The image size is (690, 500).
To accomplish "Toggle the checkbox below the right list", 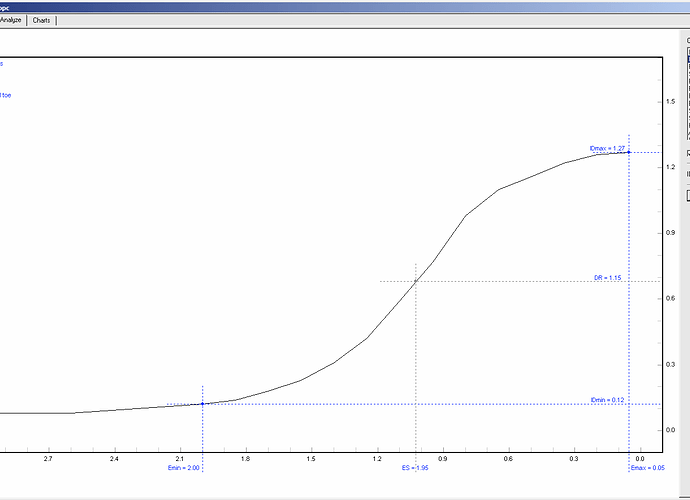I will [687, 153].
